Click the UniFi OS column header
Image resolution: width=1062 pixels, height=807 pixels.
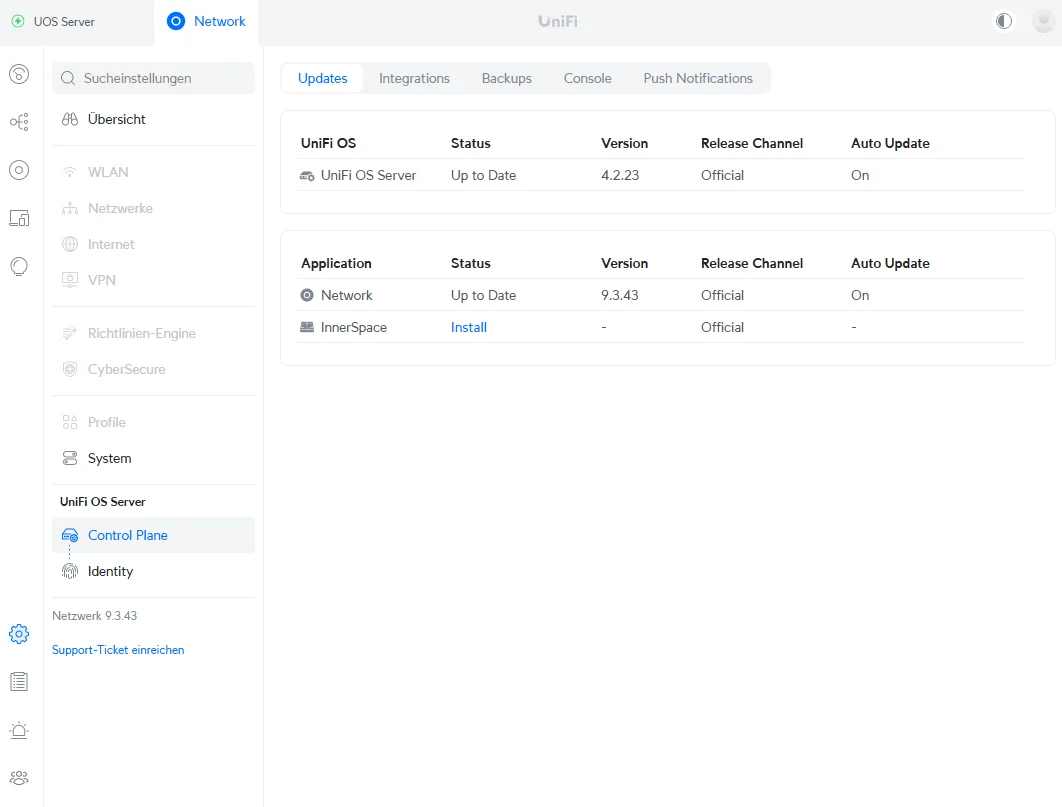pos(328,144)
